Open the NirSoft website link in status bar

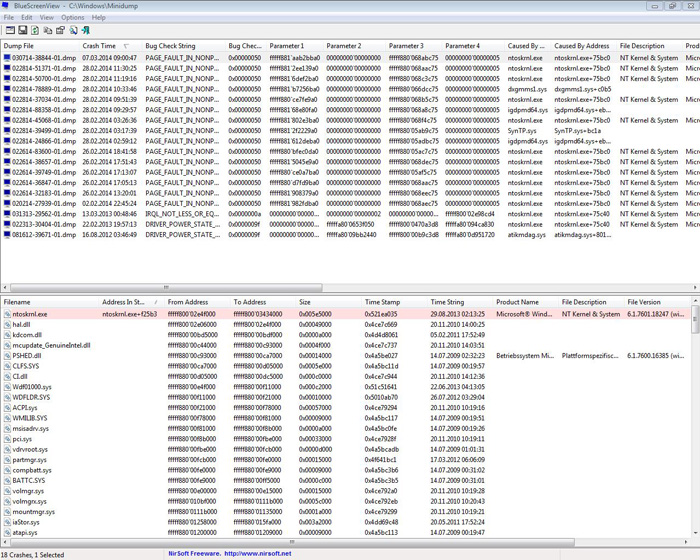[x=229, y=553]
